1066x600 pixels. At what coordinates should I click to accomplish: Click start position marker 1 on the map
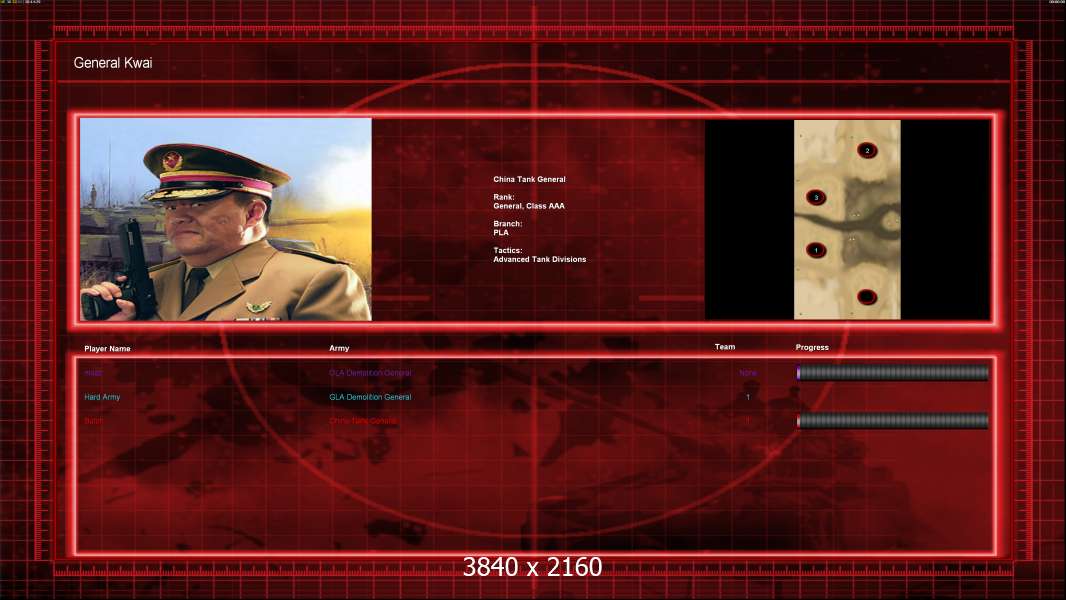click(x=816, y=250)
